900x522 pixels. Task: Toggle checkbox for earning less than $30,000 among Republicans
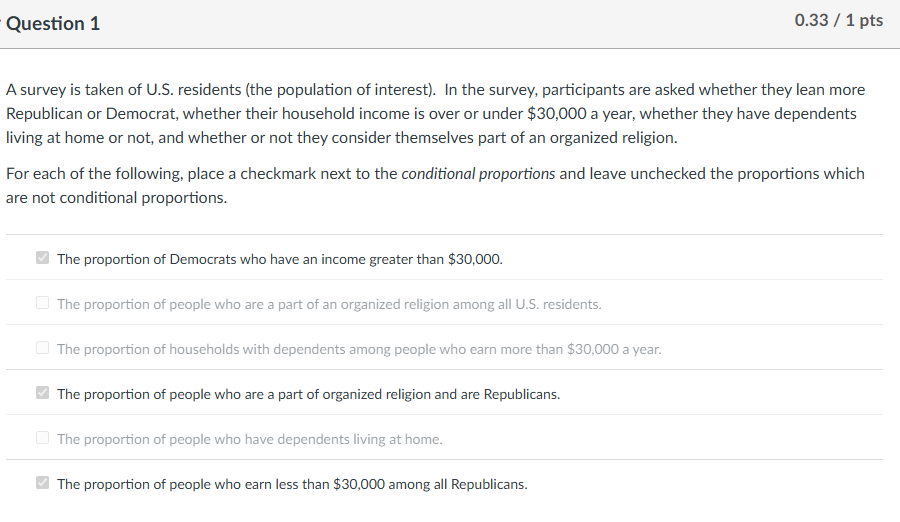(42, 484)
